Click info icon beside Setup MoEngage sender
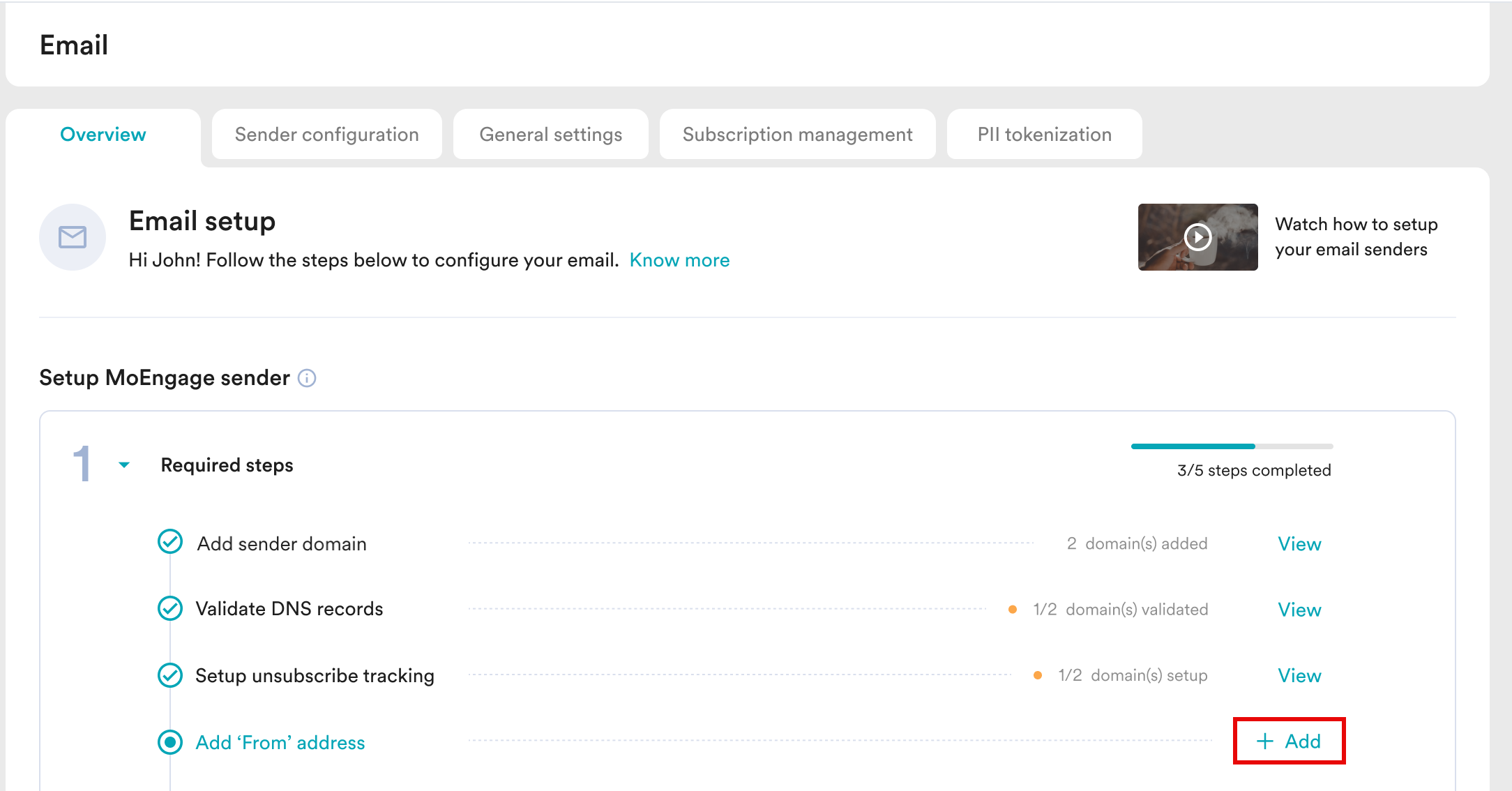 pos(307,378)
